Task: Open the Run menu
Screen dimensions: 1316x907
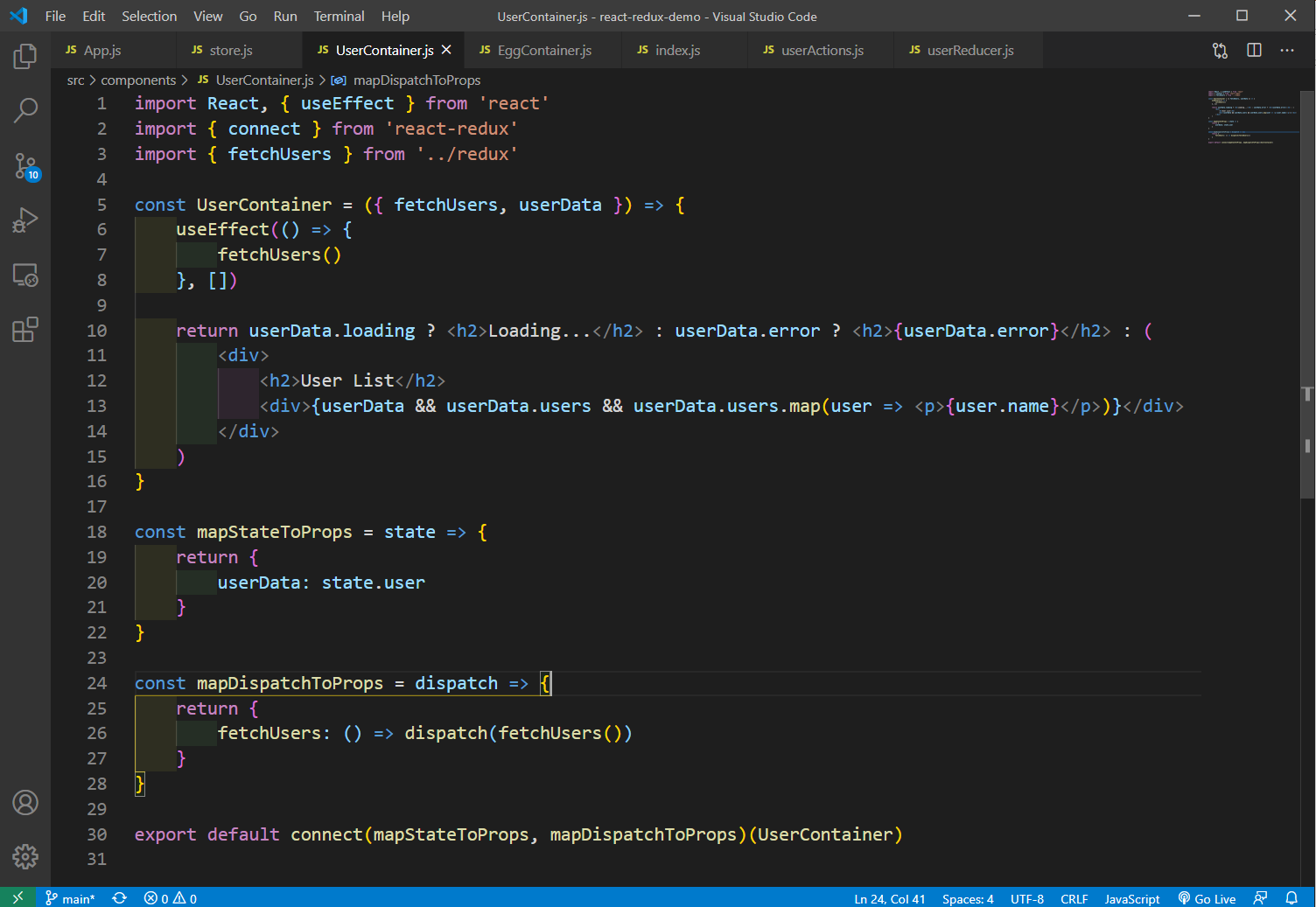Action: (285, 16)
